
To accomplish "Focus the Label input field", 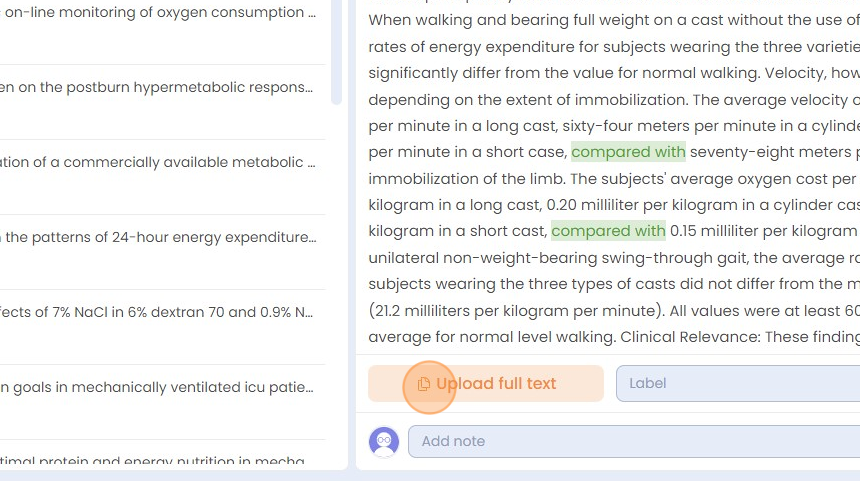I will pyautogui.click(x=738, y=383).
